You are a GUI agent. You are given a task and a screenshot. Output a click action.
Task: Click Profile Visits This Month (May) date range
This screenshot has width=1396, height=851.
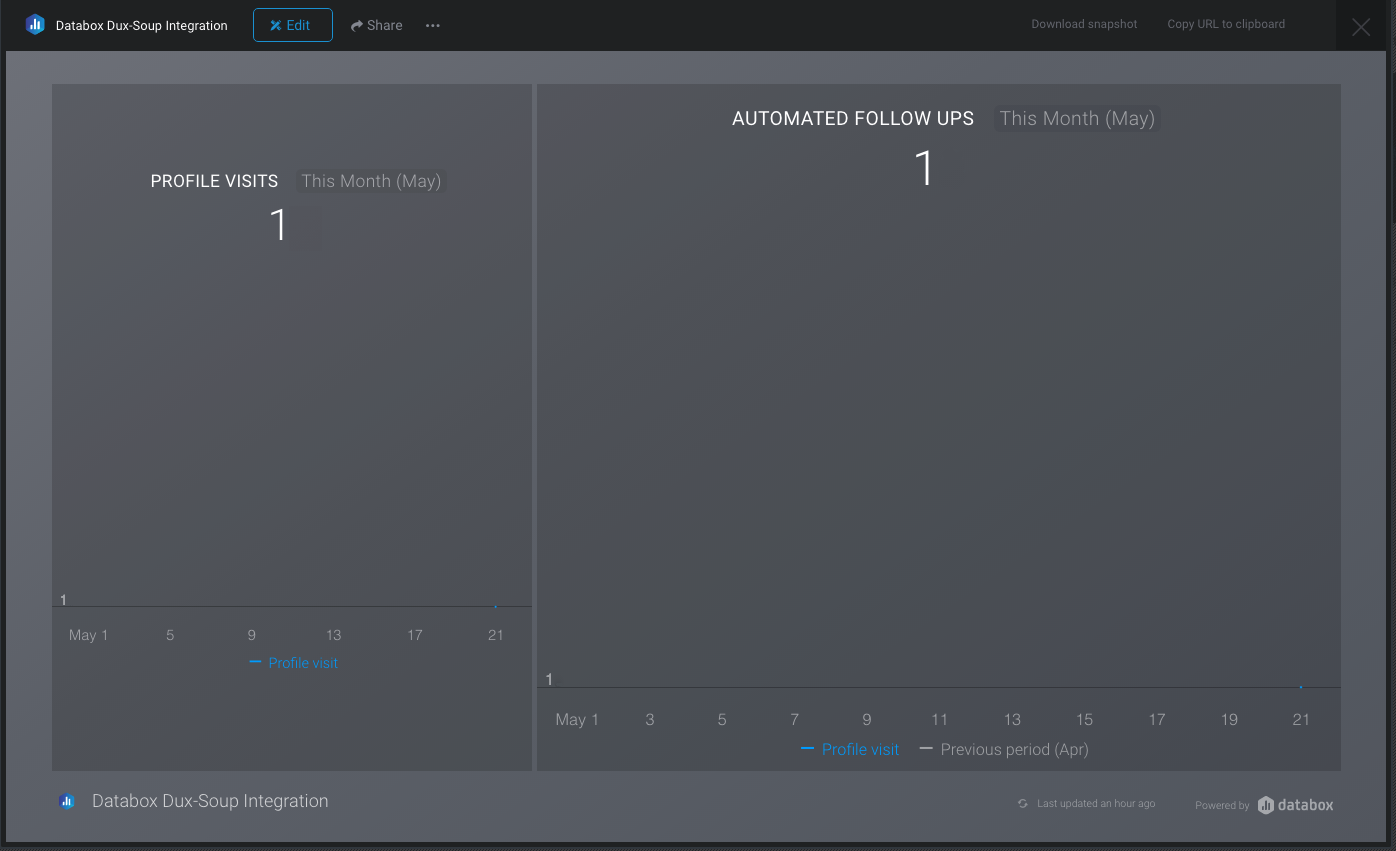point(371,181)
